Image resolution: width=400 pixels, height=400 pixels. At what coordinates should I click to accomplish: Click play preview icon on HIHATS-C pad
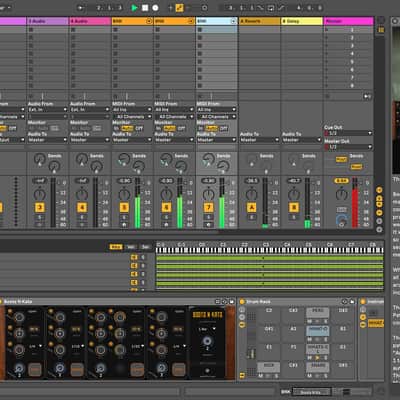click(x=317, y=357)
